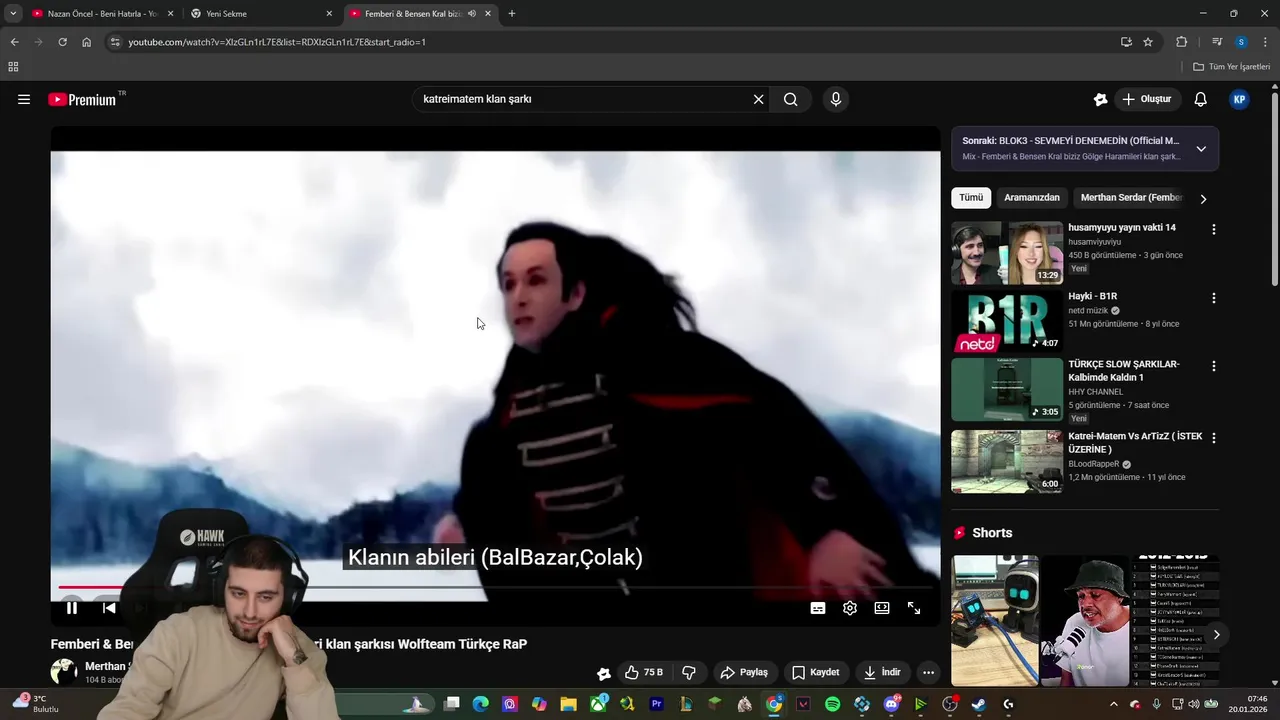Image resolution: width=1280 pixels, height=720 pixels.
Task: Open Katrei-Matem Vs ArTizZ video title
Action: [1135, 443]
